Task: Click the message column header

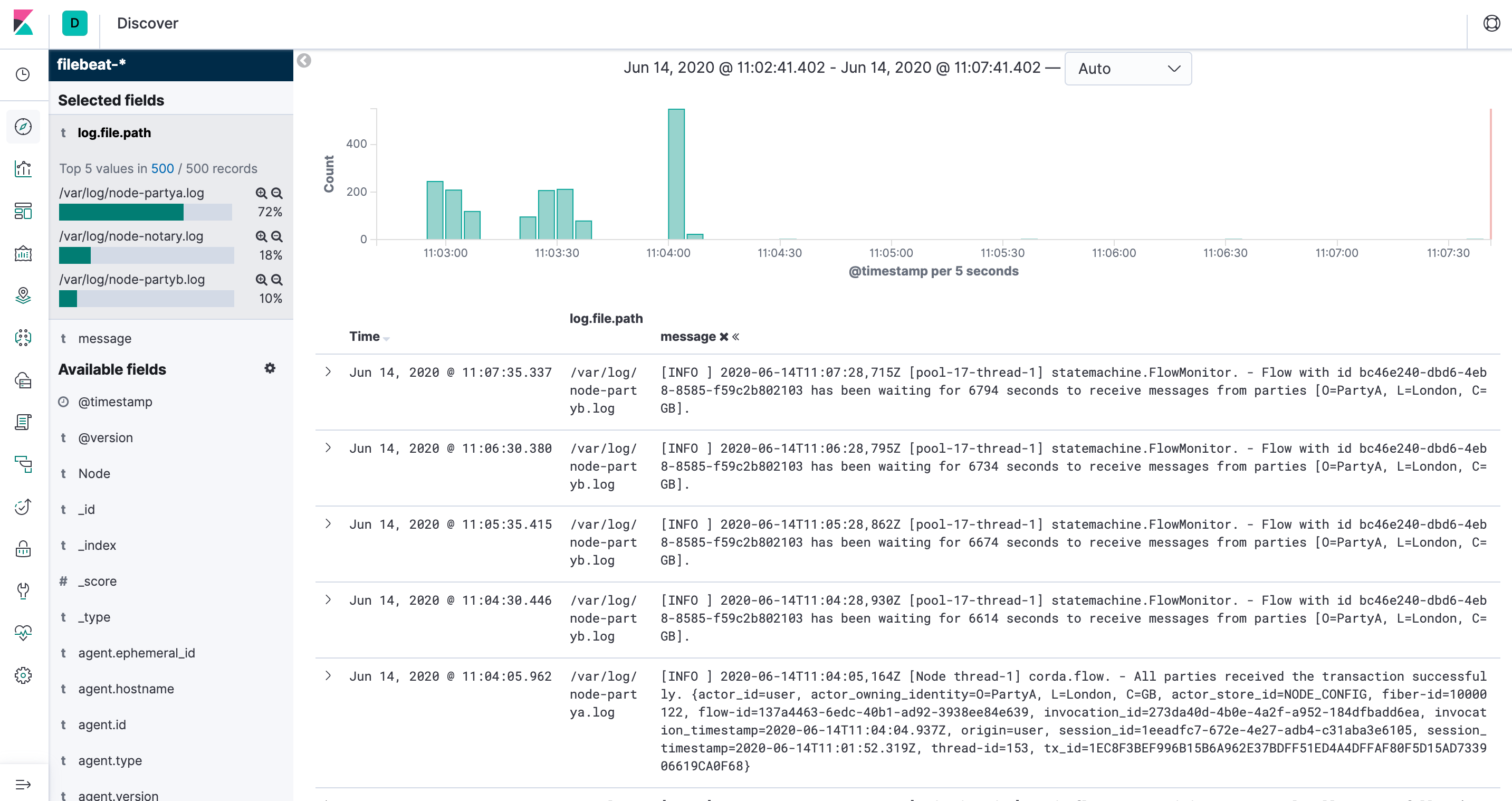Action: [688, 337]
